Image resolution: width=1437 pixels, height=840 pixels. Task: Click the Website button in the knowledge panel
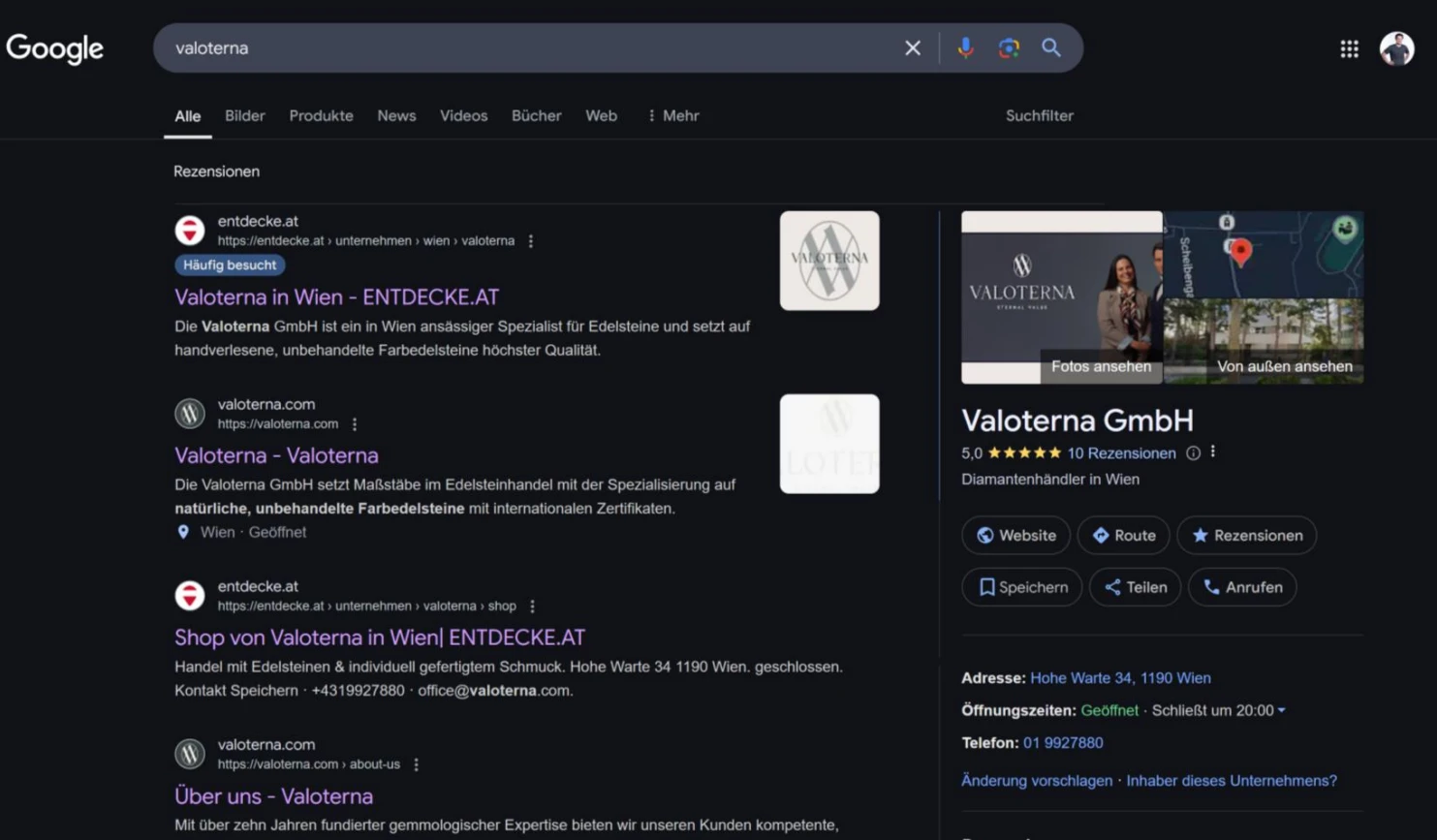pyautogui.click(x=1015, y=535)
